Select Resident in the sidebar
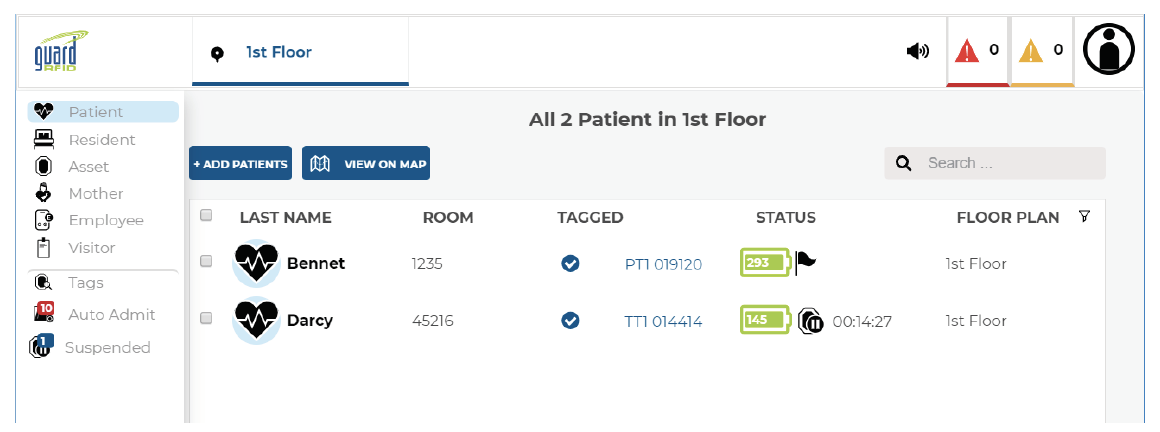 click(x=103, y=139)
